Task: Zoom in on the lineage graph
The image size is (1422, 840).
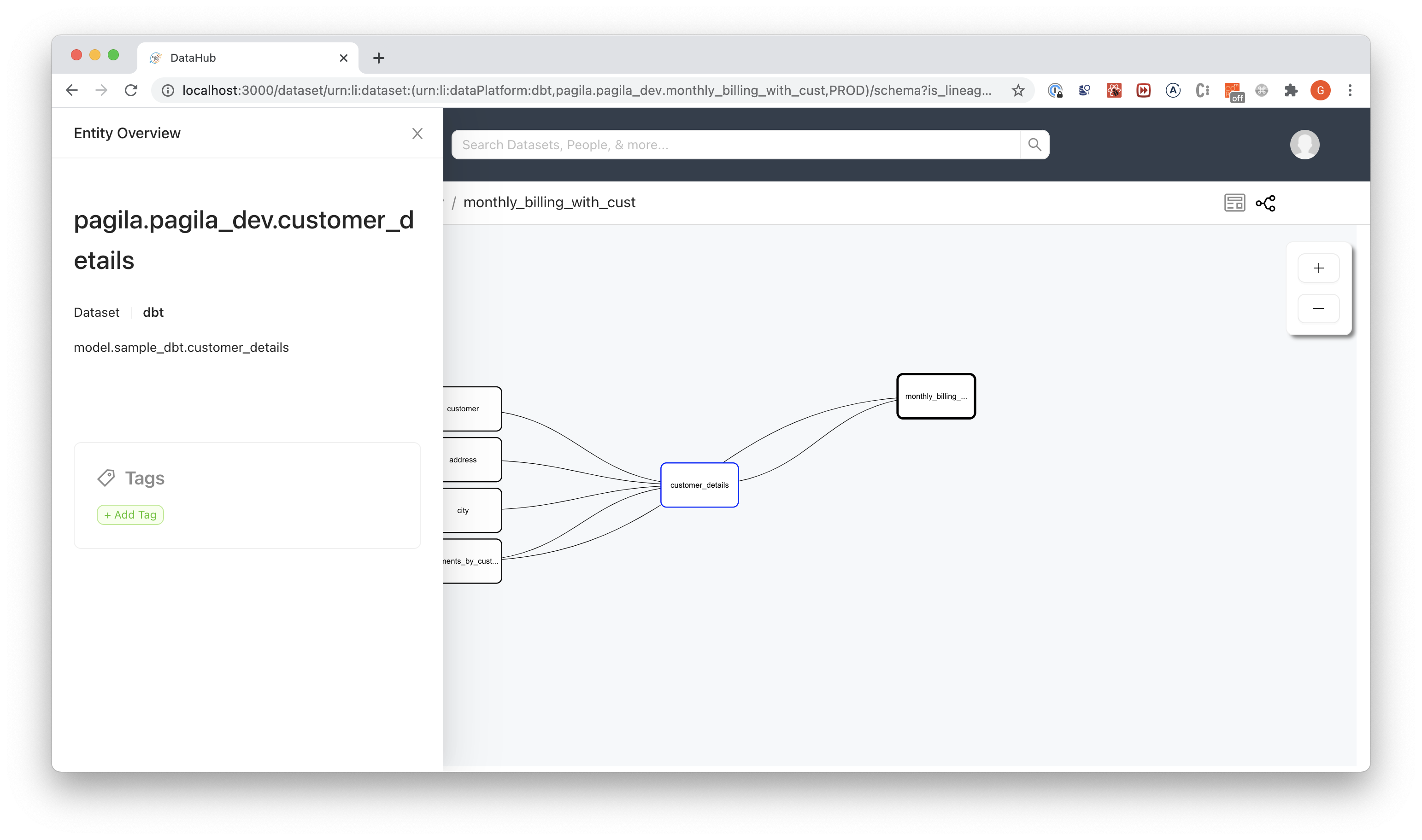Action: (x=1319, y=268)
